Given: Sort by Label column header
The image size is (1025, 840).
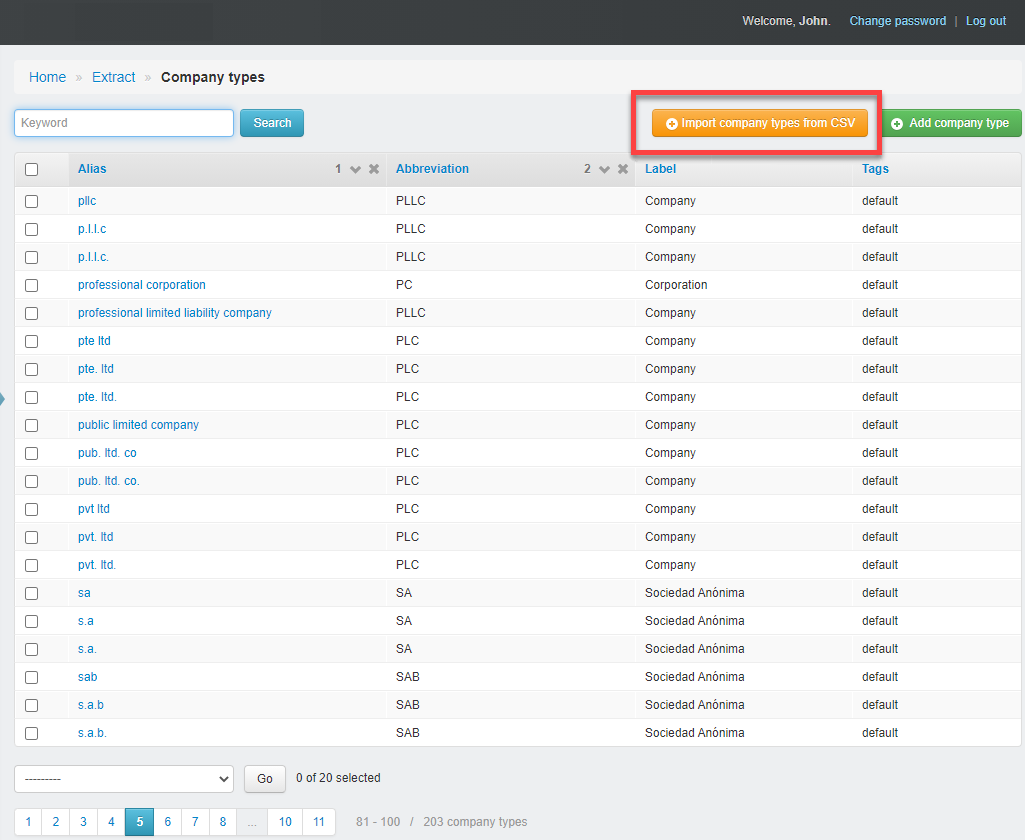Looking at the screenshot, I should 660,169.
